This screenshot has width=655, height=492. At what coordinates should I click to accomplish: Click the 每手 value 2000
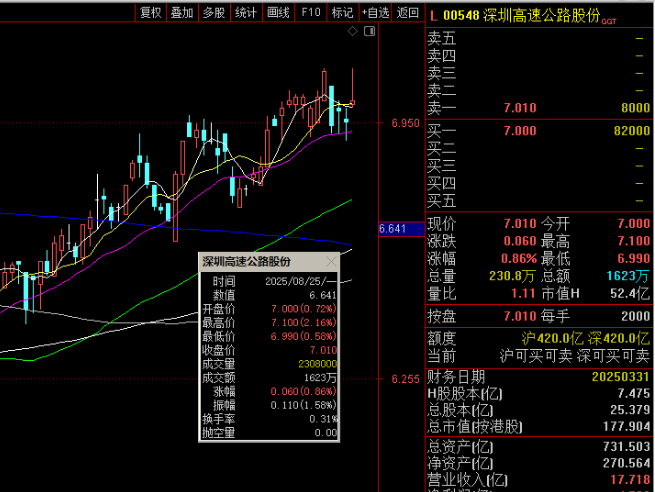(635, 316)
